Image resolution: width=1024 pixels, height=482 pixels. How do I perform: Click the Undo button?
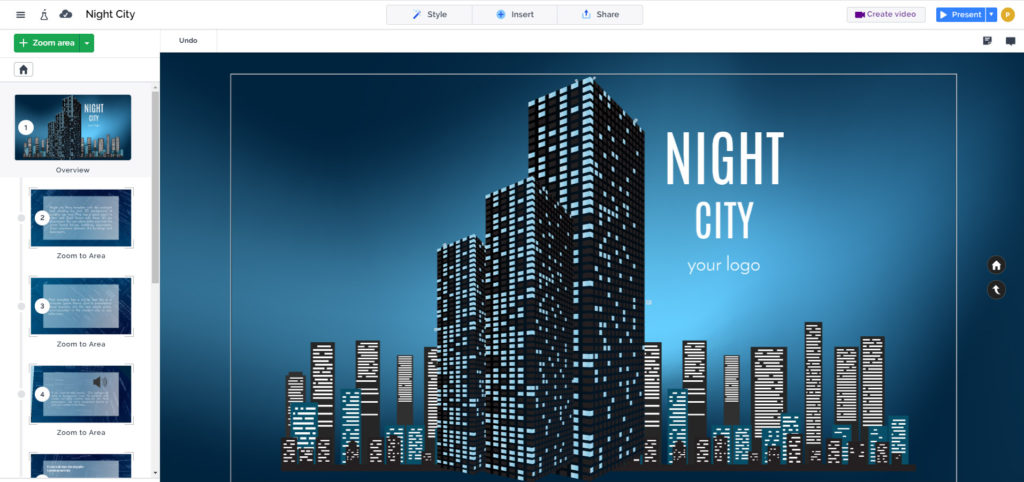(x=188, y=41)
